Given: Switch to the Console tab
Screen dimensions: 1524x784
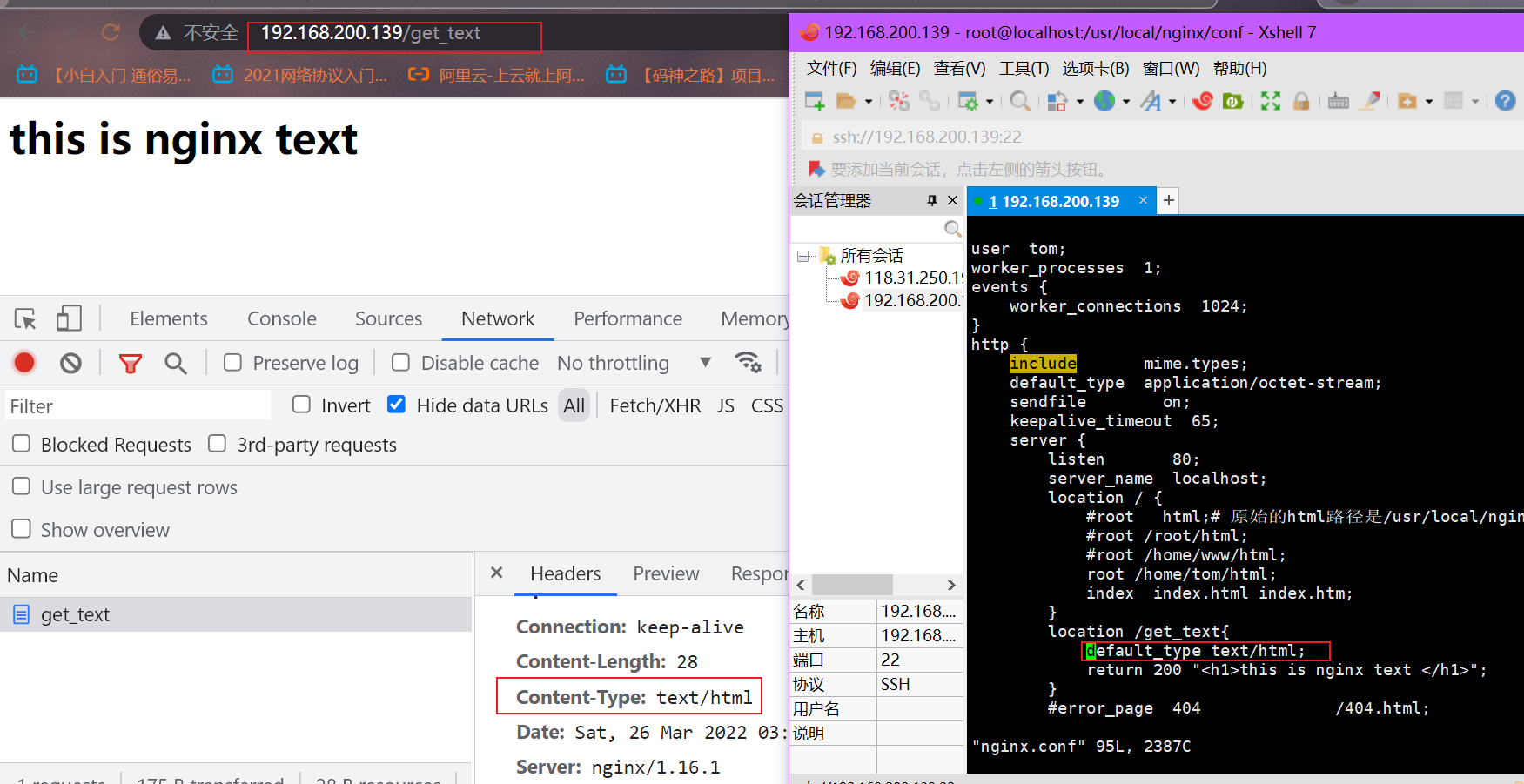Looking at the screenshot, I should click(x=281, y=319).
